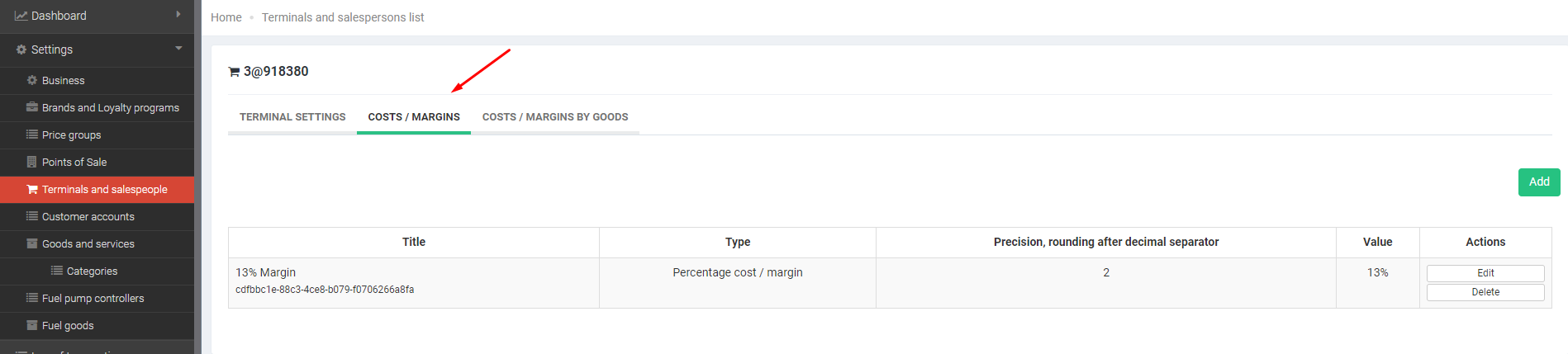Click the Goods and services archive icon
1568x354 pixels.
coord(32,243)
